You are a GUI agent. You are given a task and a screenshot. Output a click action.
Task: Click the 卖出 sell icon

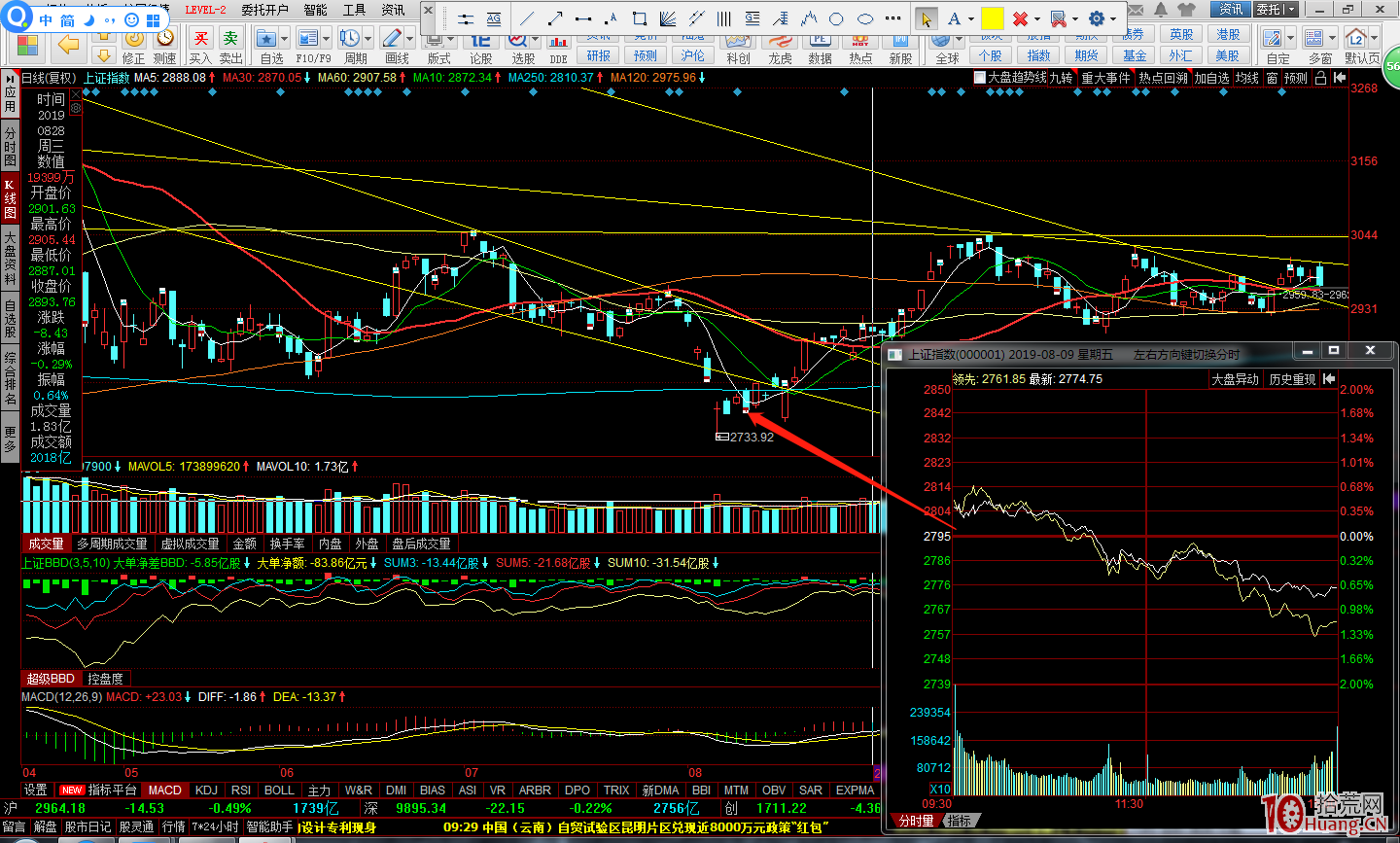230,39
